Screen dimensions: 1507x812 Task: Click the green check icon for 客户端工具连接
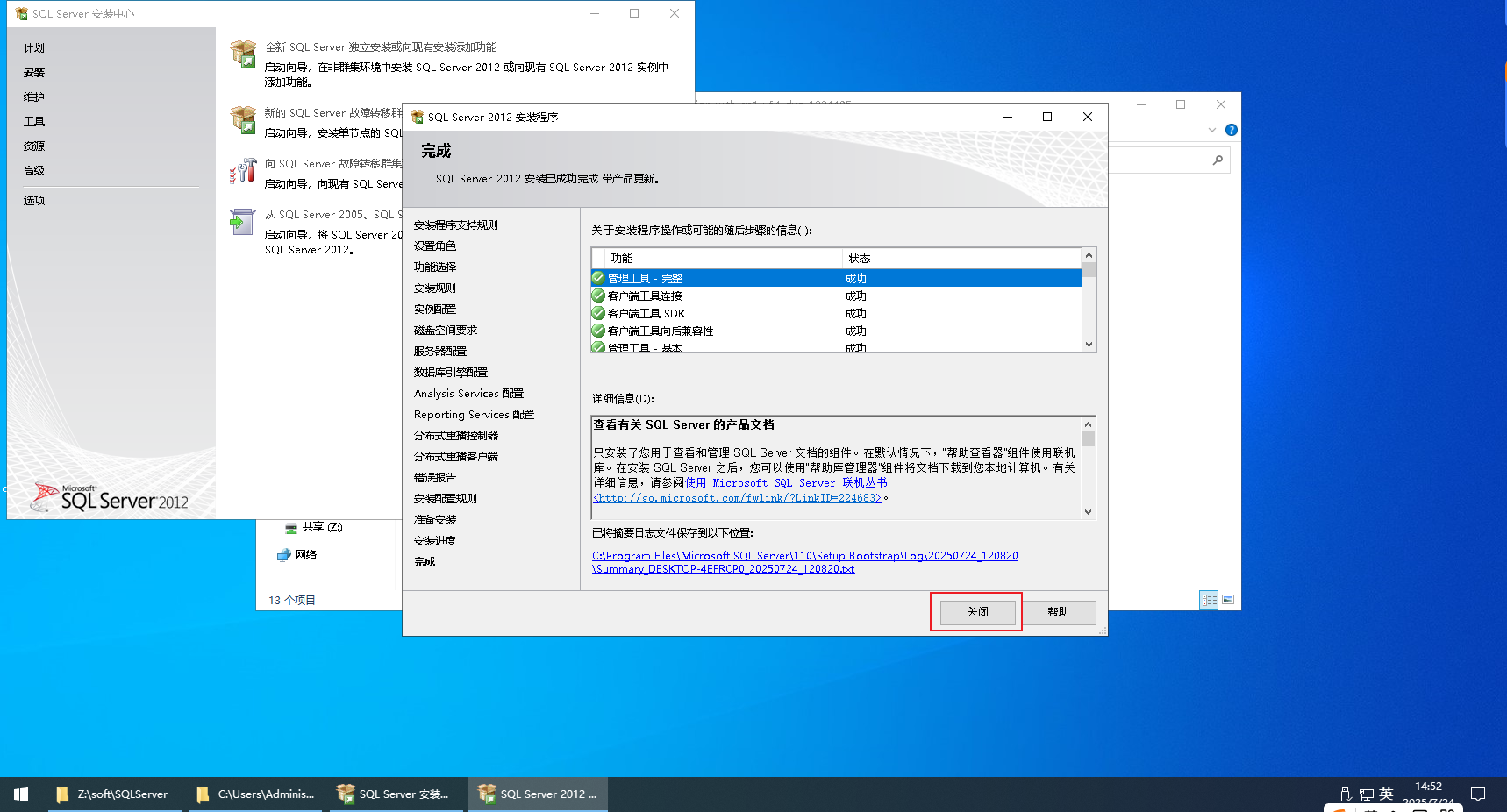tap(598, 296)
